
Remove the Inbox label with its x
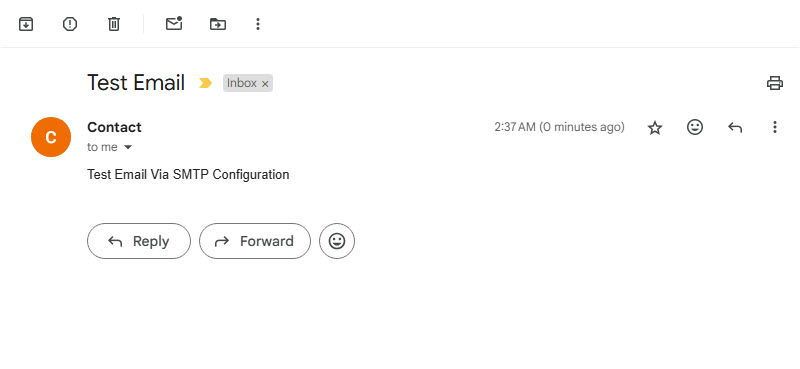pyautogui.click(x=265, y=84)
